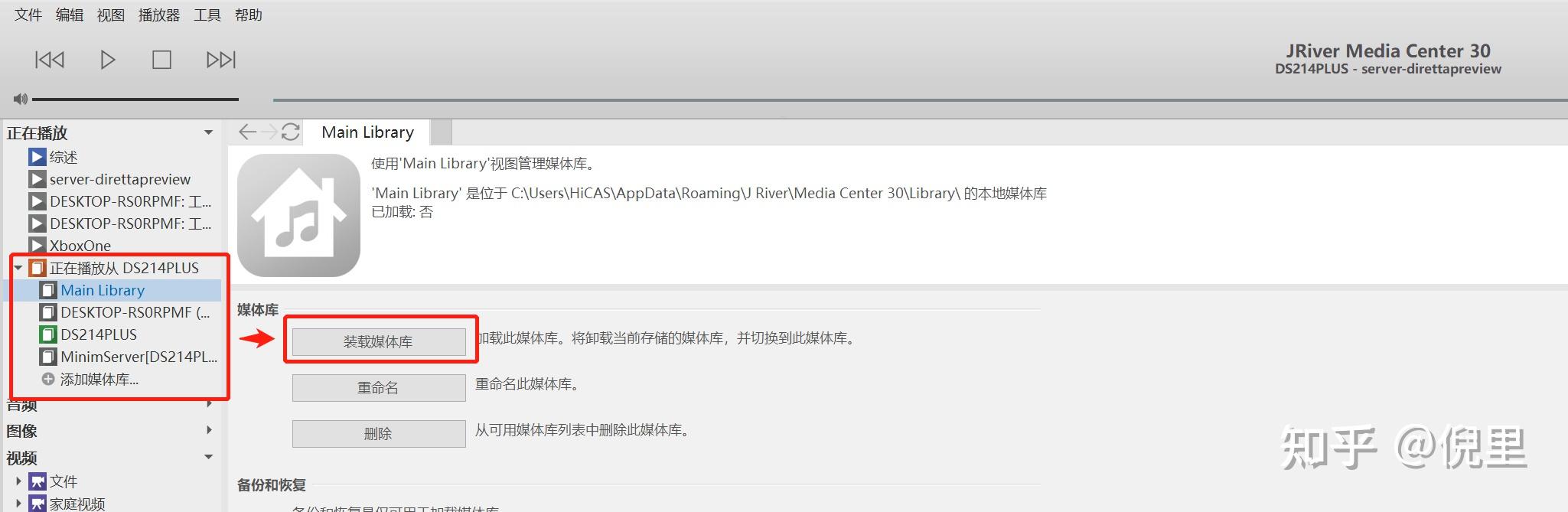Click the 重命名 button
This screenshot has width=1568, height=512.
coord(379,387)
